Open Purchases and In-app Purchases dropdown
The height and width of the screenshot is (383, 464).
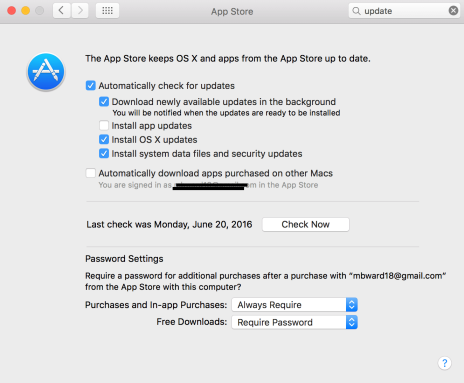coord(295,305)
